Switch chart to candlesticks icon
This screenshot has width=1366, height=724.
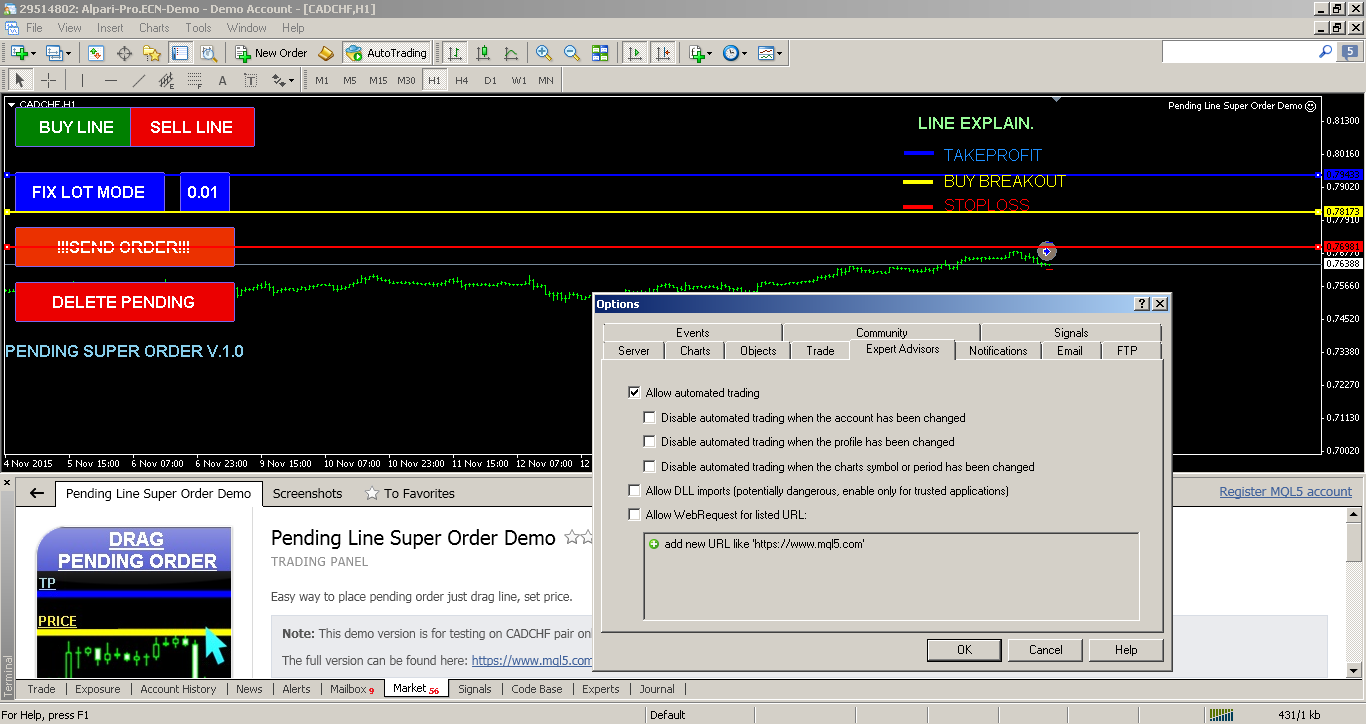pos(483,53)
